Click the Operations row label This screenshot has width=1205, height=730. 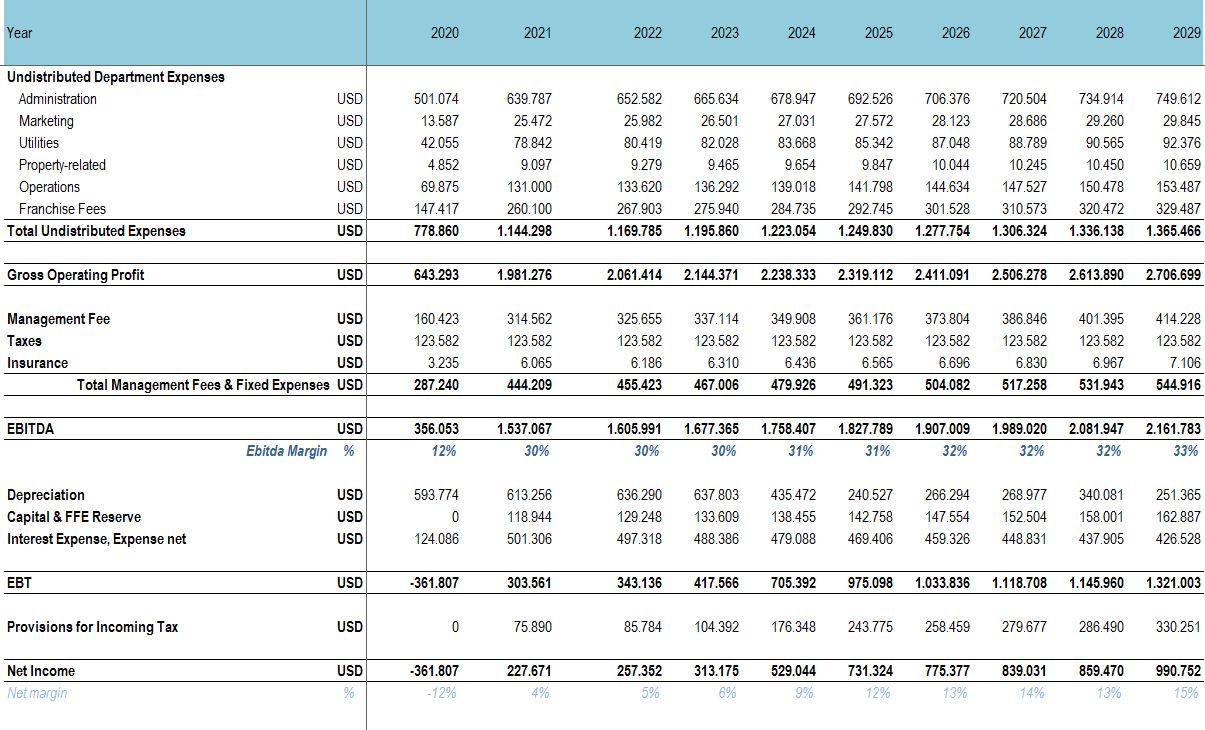coord(49,187)
